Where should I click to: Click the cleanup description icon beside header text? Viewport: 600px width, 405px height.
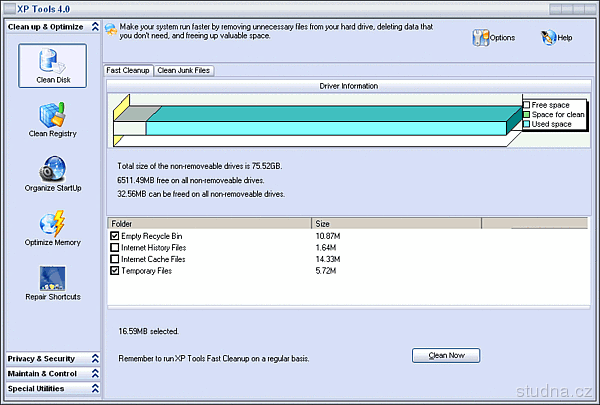click(111, 30)
